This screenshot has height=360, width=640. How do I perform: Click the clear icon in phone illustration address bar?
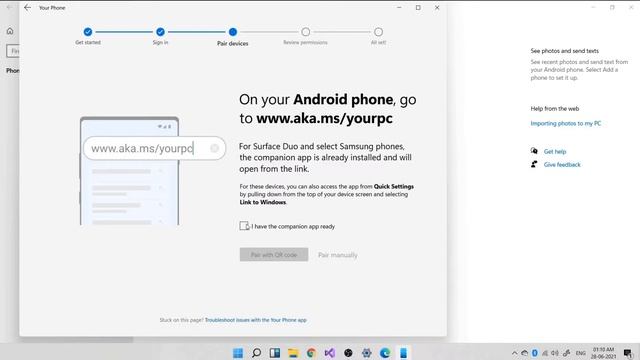click(x=214, y=148)
